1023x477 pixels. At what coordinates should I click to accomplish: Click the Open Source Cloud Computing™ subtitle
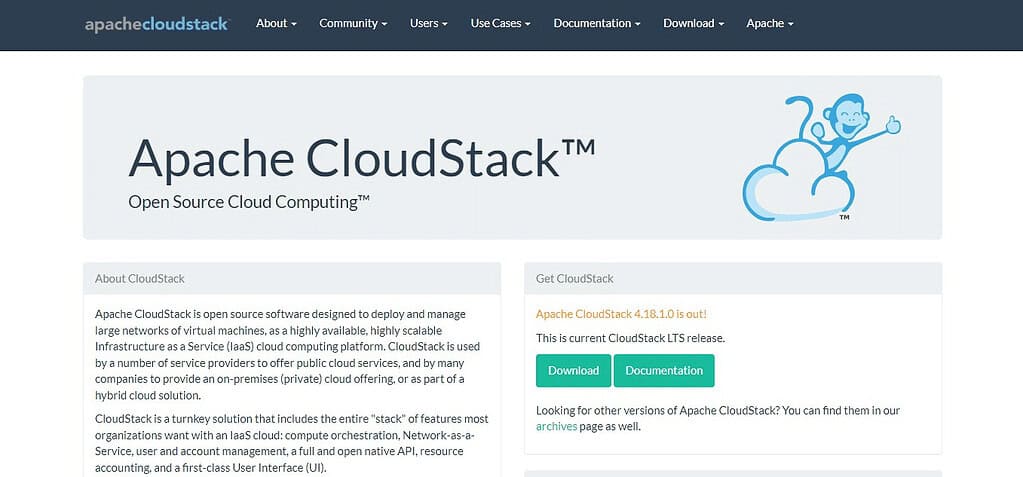(249, 202)
